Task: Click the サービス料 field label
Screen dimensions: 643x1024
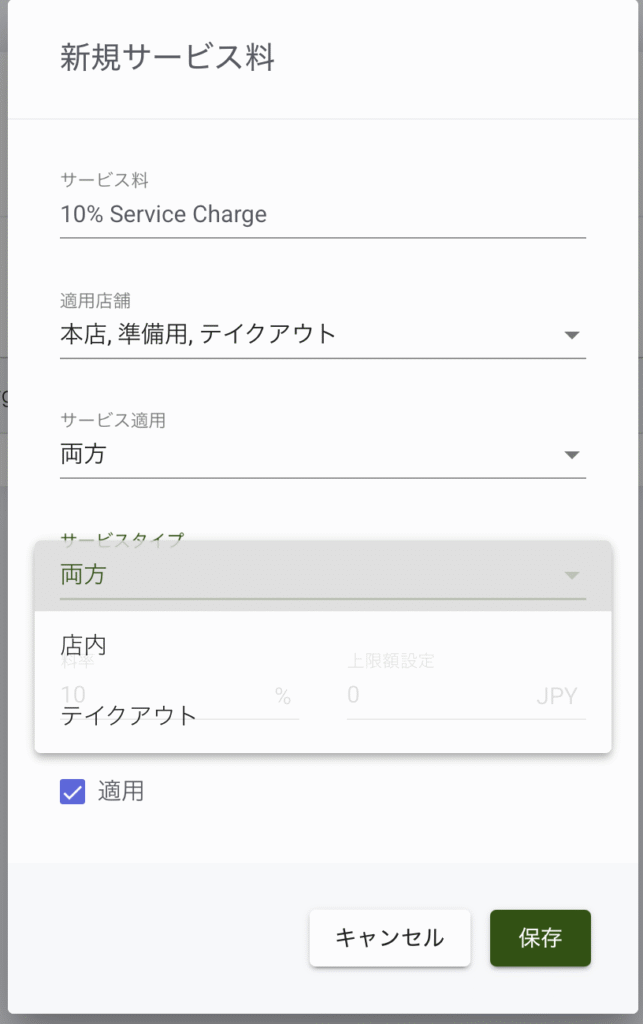Action: tap(104, 180)
